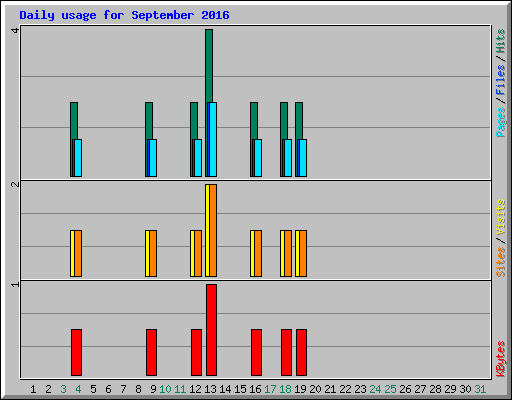The width and height of the screenshot is (512, 400).
Task: Click day 20 on the x-axis
Action: [315, 389]
